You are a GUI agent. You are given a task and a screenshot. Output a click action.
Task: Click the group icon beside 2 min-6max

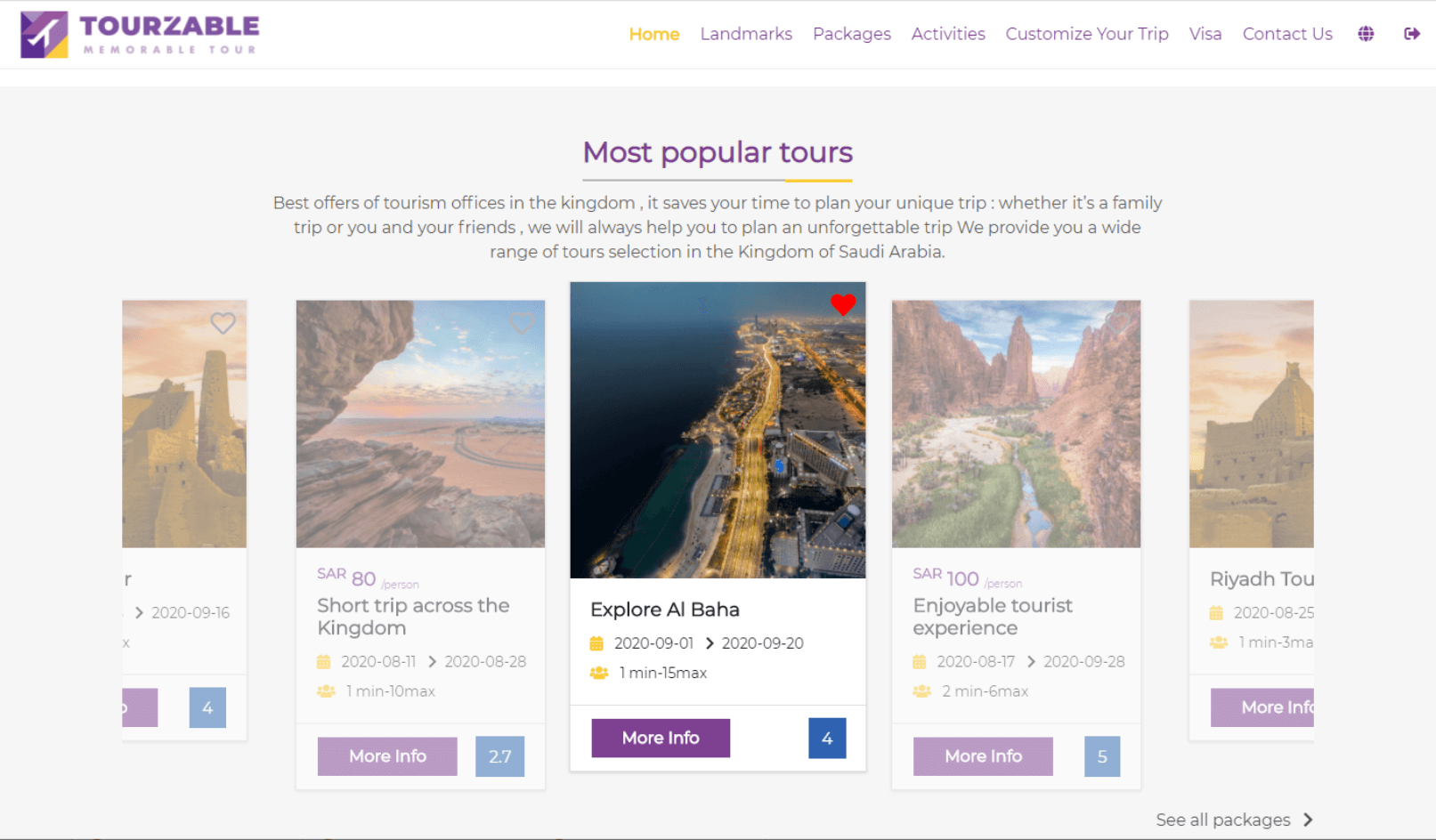pos(921,691)
